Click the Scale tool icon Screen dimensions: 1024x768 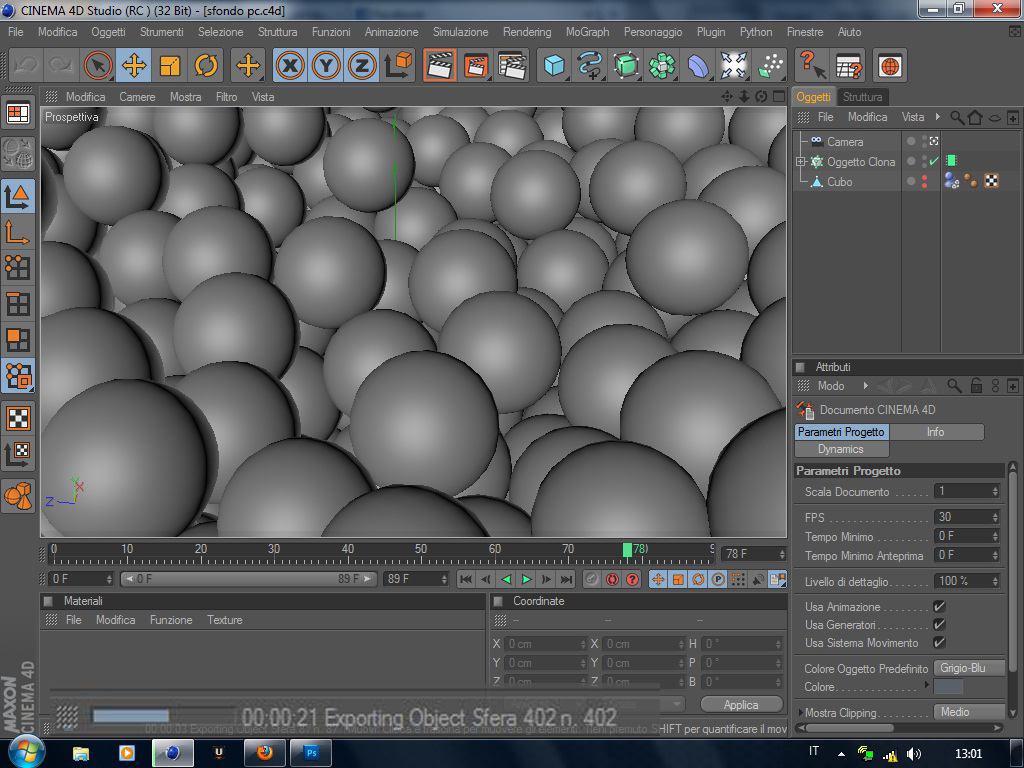click(x=170, y=66)
